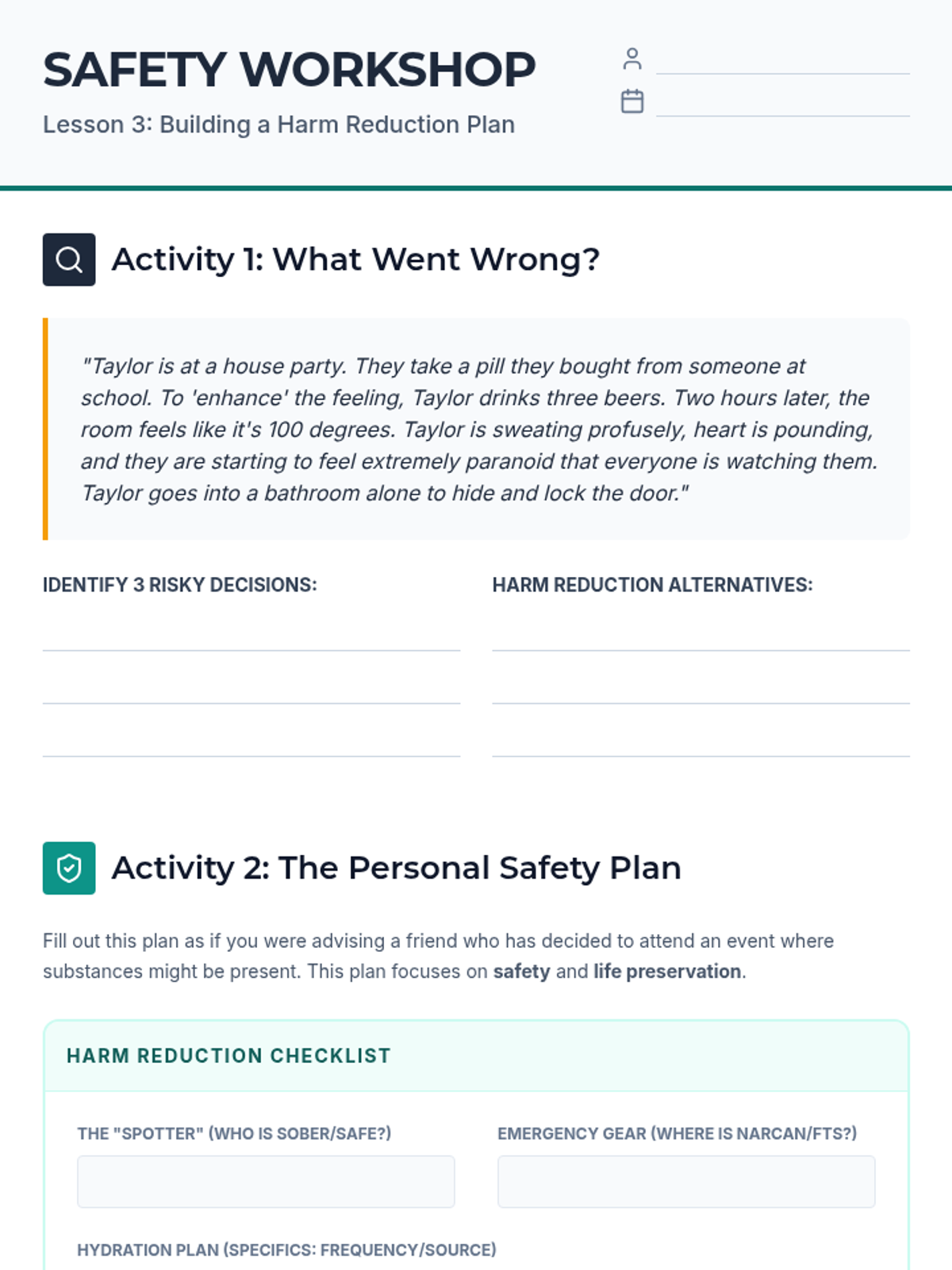The image size is (952, 1270).
Task: Click the first Harm Reduction Alternatives line
Action: click(x=701, y=638)
